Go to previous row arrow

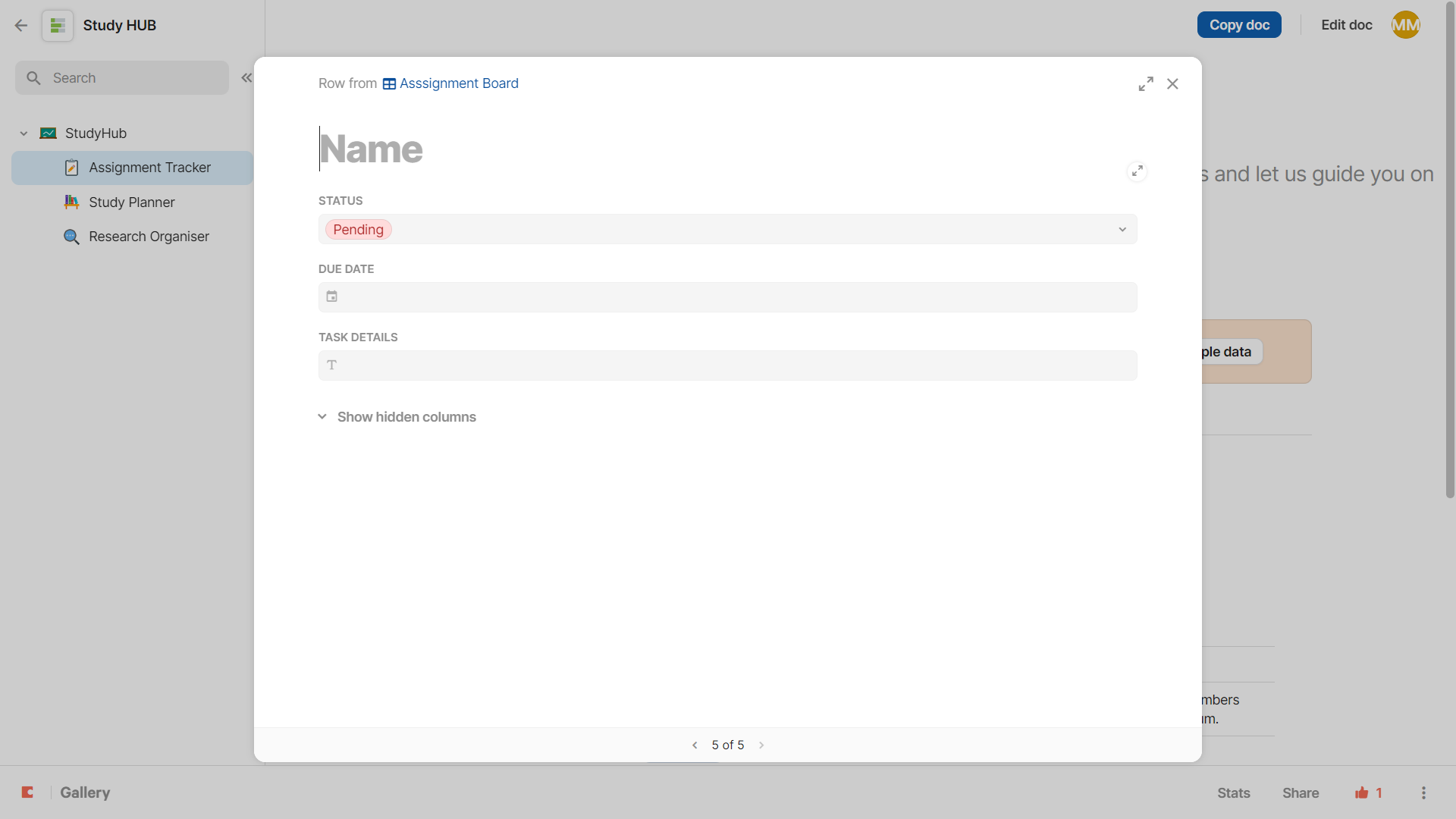[x=695, y=745]
